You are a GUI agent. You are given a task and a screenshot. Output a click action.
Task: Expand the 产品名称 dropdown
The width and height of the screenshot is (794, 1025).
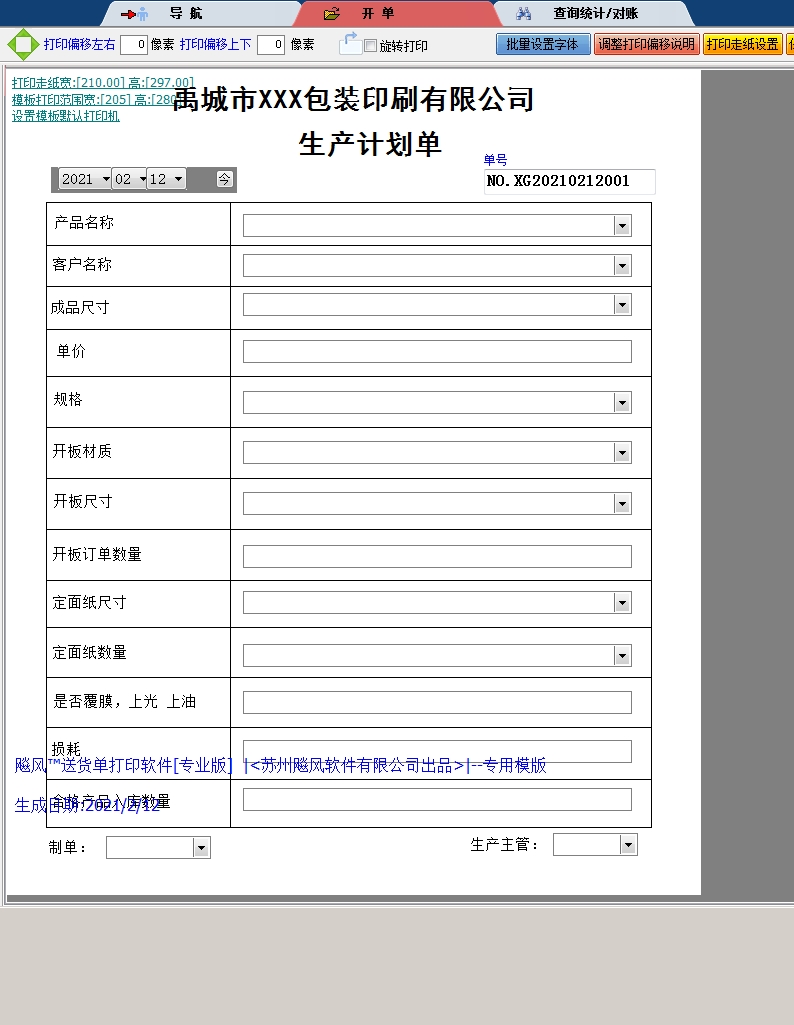pos(622,226)
